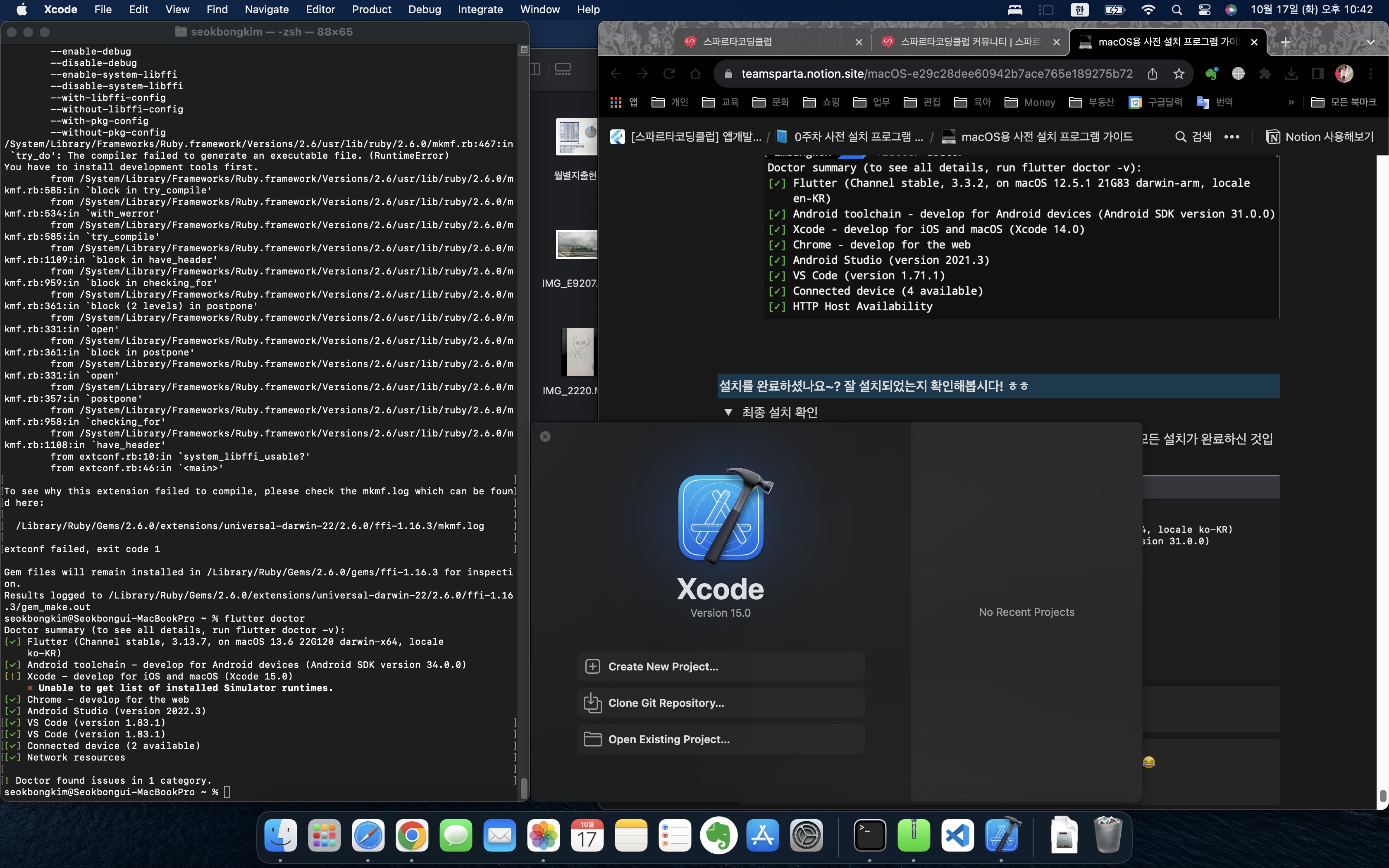Image resolution: width=1389 pixels, height=868 pixels.
Task: Open the Product menu in Xcode
Action: (x=371, y=10)
